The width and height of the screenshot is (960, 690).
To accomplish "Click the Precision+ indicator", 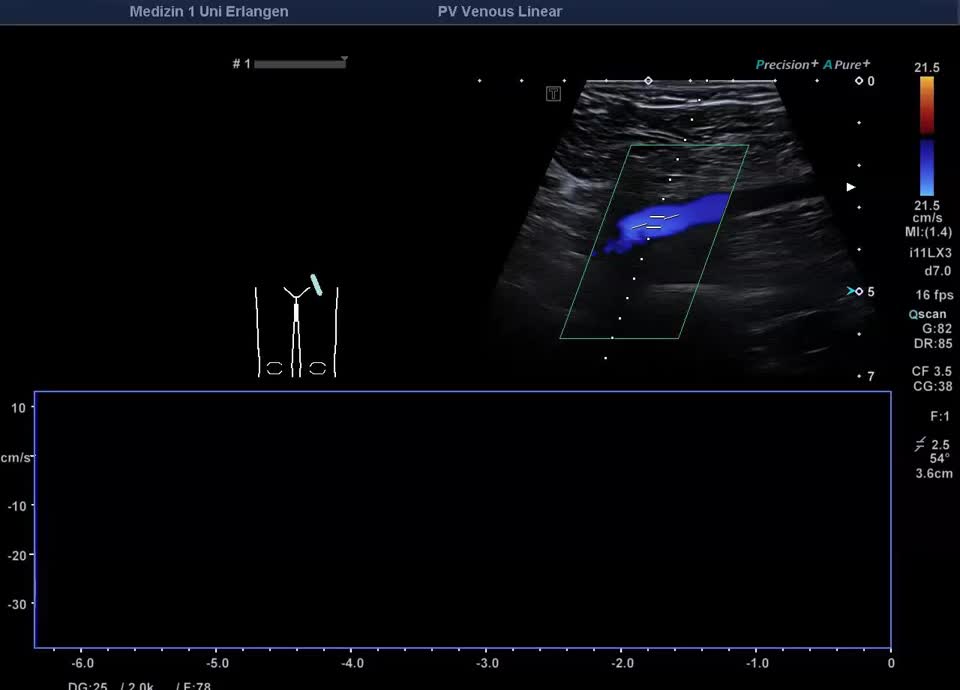I will tap(787, 65).
